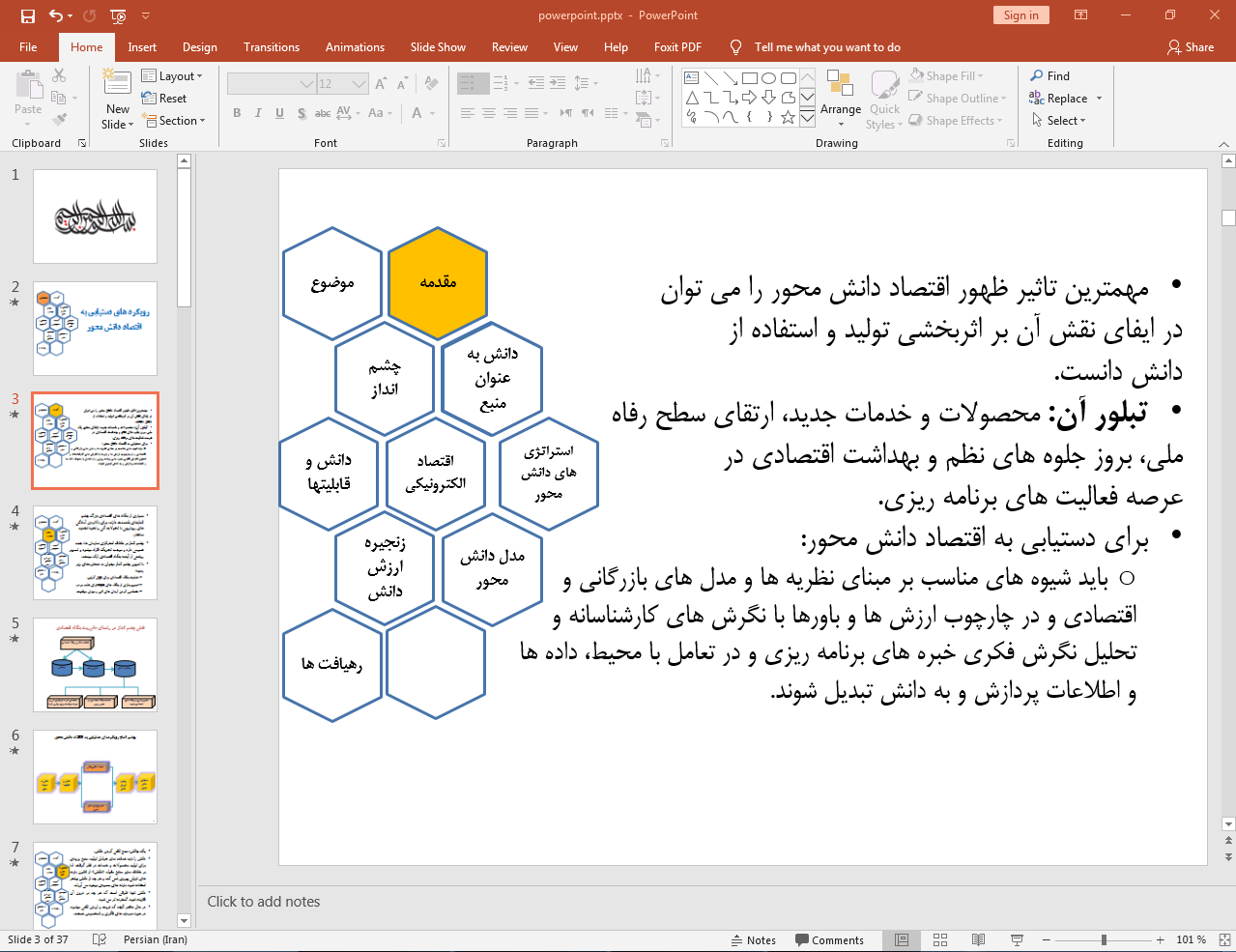Pick the oval shape in the Drawing gallery
Image resolution: width=1236 pixels, height=952 pixels.
click(768, 78)
